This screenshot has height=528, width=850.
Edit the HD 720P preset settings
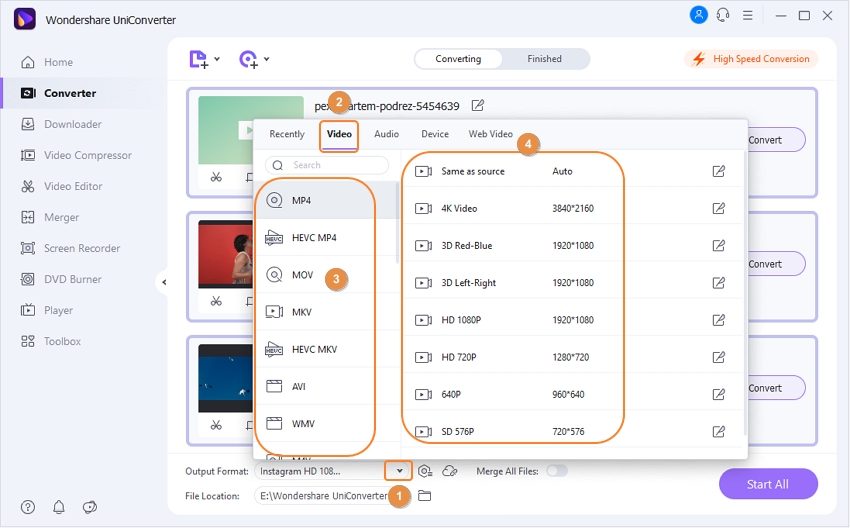pyautogui.click(x=718, y=357)
